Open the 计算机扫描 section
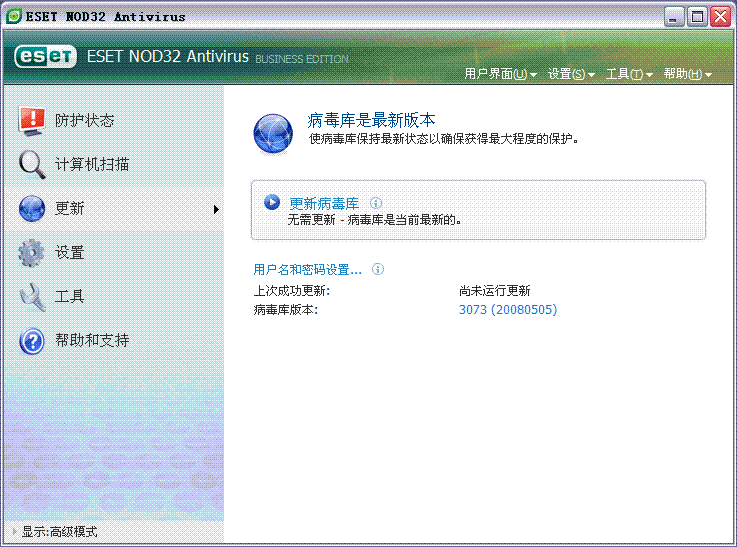 coord(92,164)
